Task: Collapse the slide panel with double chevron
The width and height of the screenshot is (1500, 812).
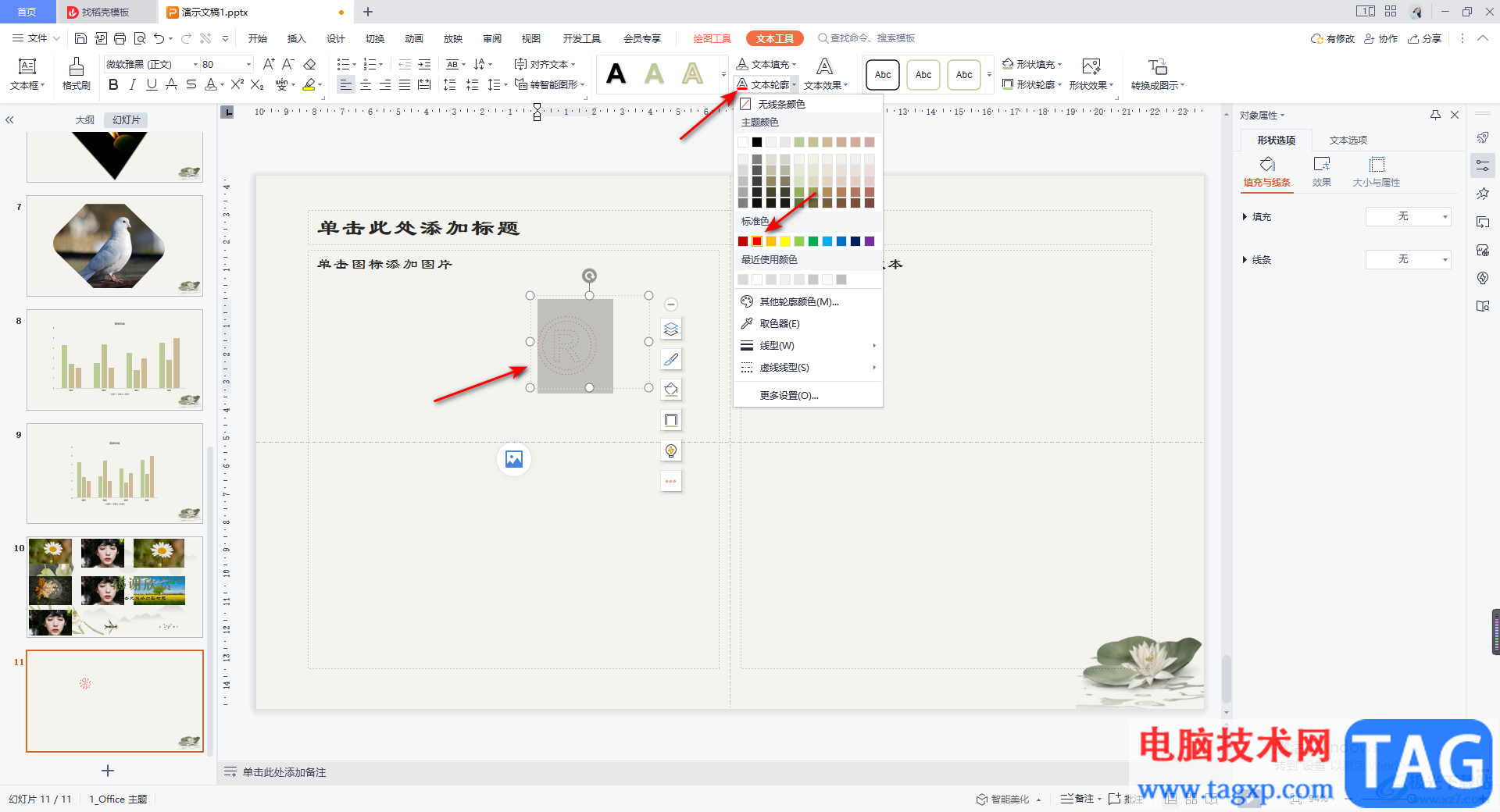Action: 10,120
